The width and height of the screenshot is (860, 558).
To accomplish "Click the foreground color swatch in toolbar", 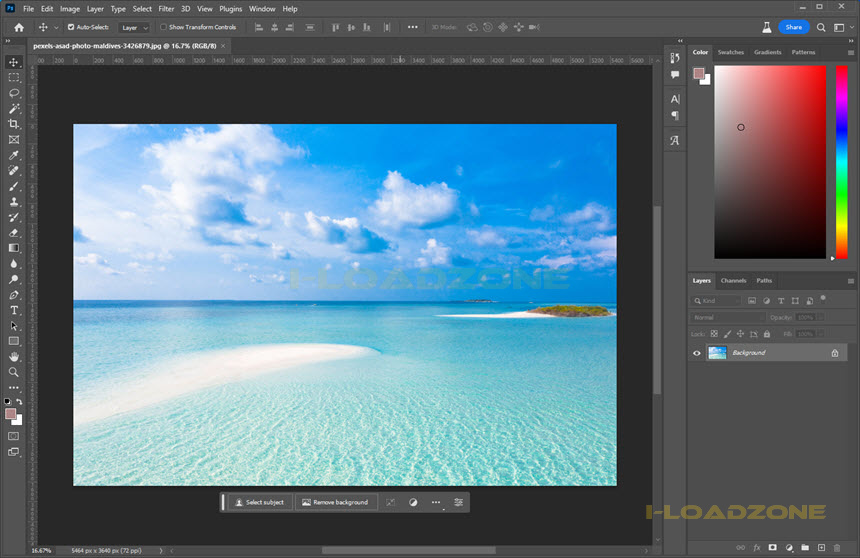I will pos(10,414).
